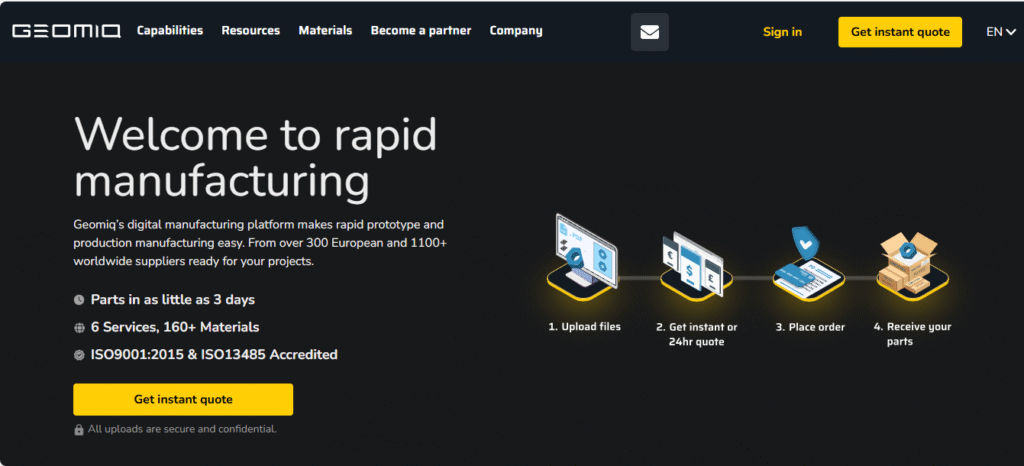Open the EN language dropdown
This screenshot has height=466, width=1024.
coord(1000,31)
